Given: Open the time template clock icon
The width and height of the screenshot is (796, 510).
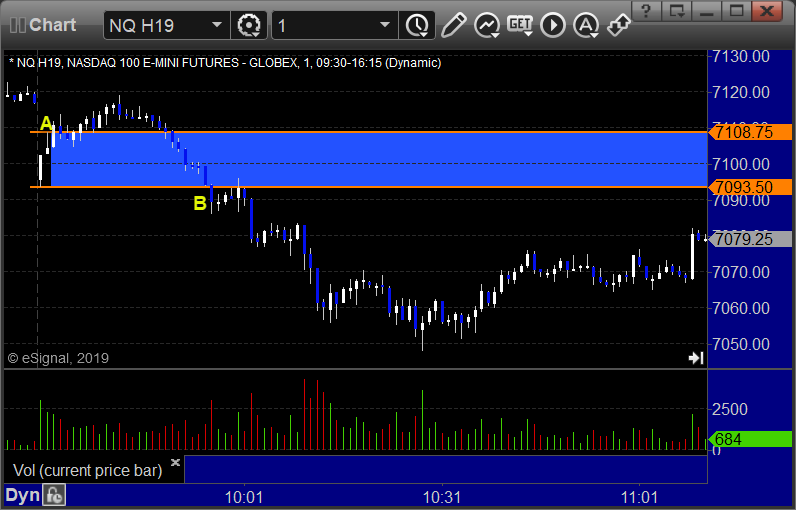Looking at the screenshot, I should [x=417, y=25].
